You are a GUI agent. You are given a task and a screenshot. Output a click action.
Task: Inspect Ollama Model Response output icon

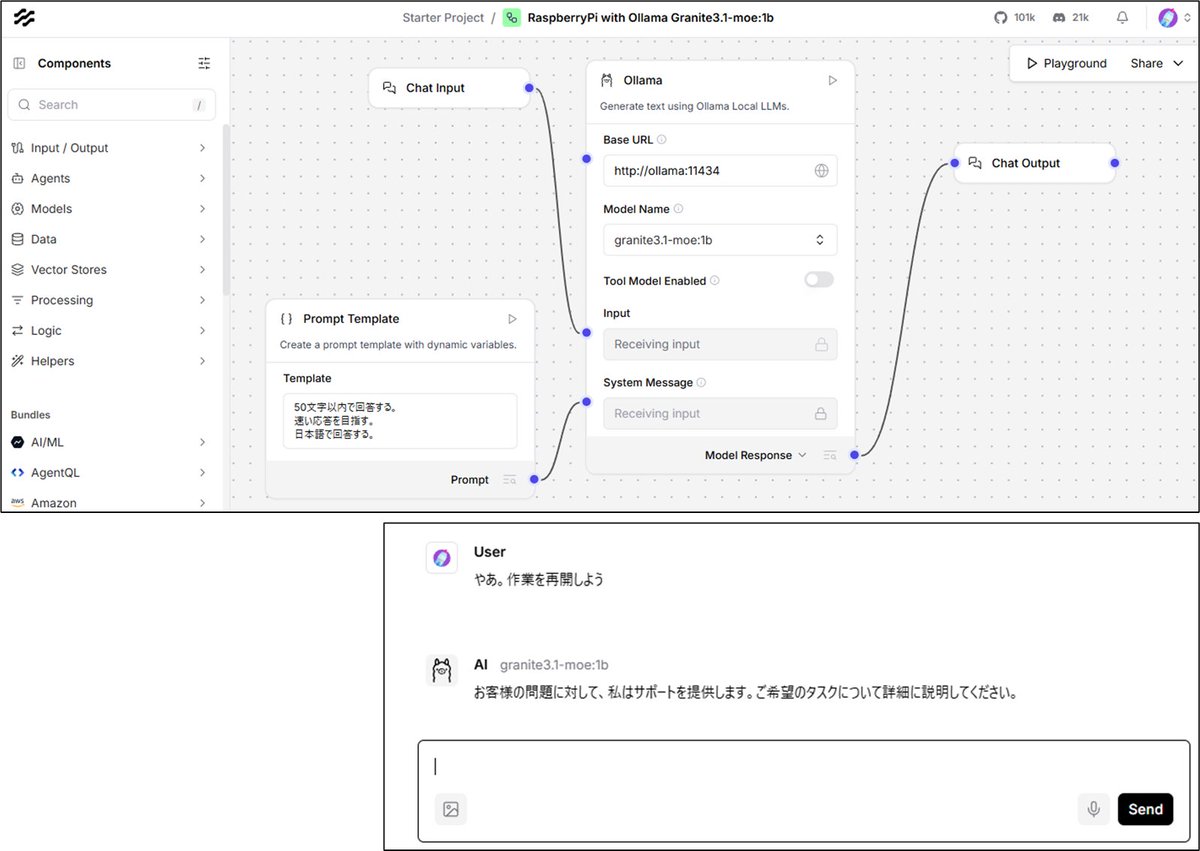pyautogui.click(x=829, y=455)
